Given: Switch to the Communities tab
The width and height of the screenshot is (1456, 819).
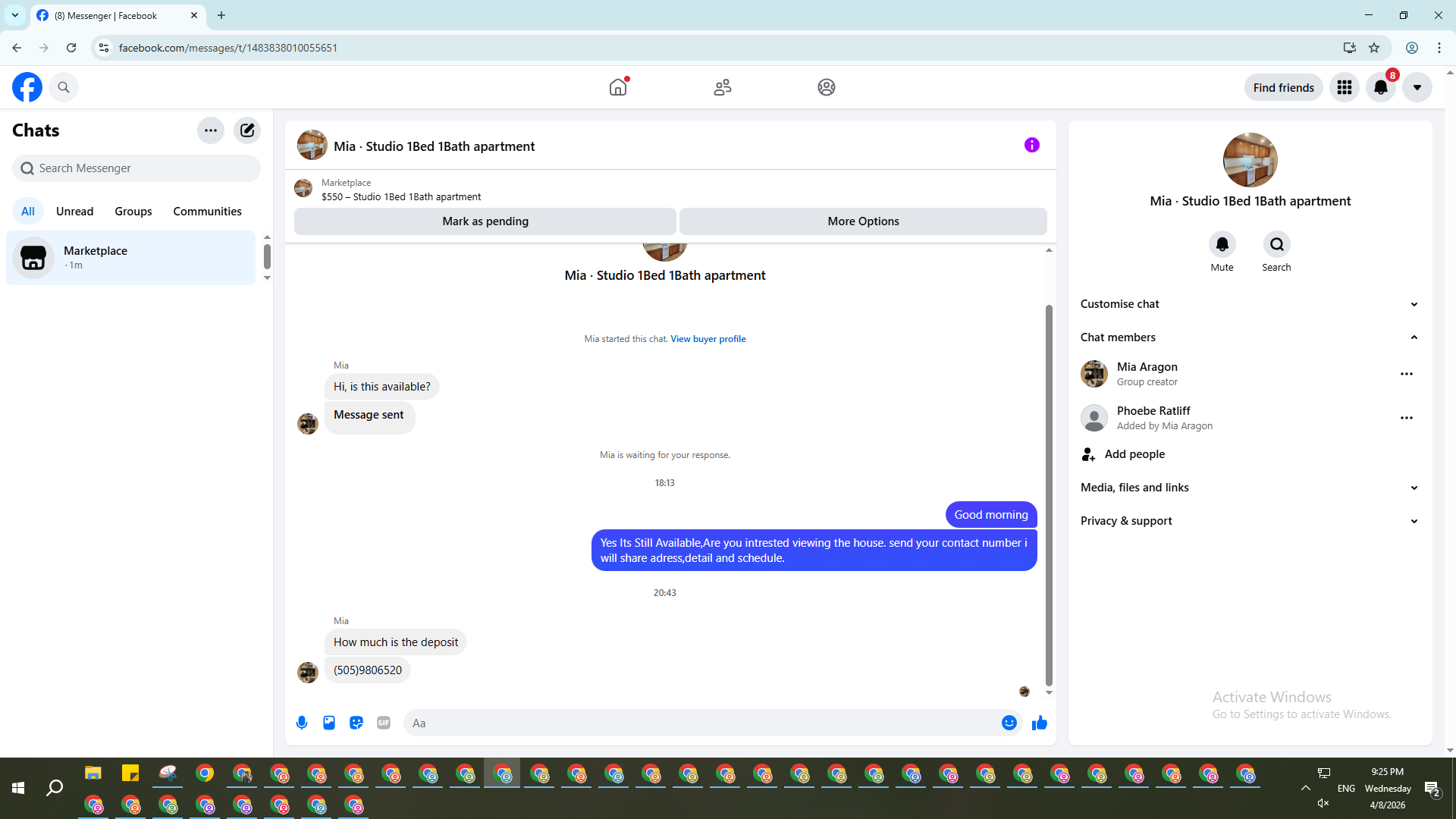Looking at the screenshot, I should click(207, 212).
